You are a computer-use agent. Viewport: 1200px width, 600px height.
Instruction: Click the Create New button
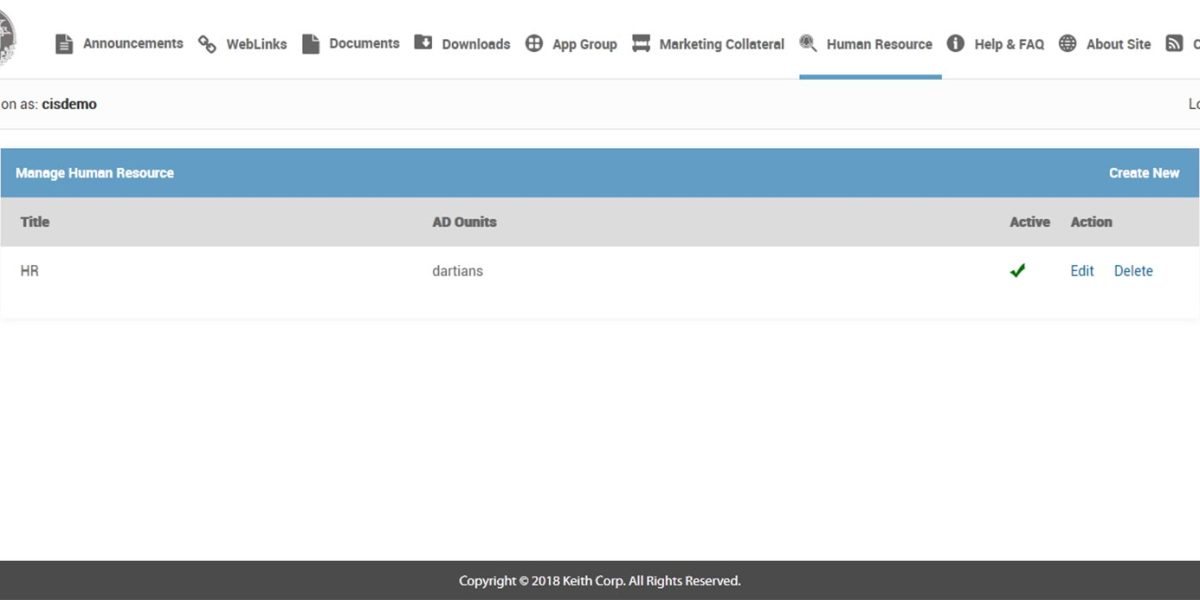click(1144, 172)
